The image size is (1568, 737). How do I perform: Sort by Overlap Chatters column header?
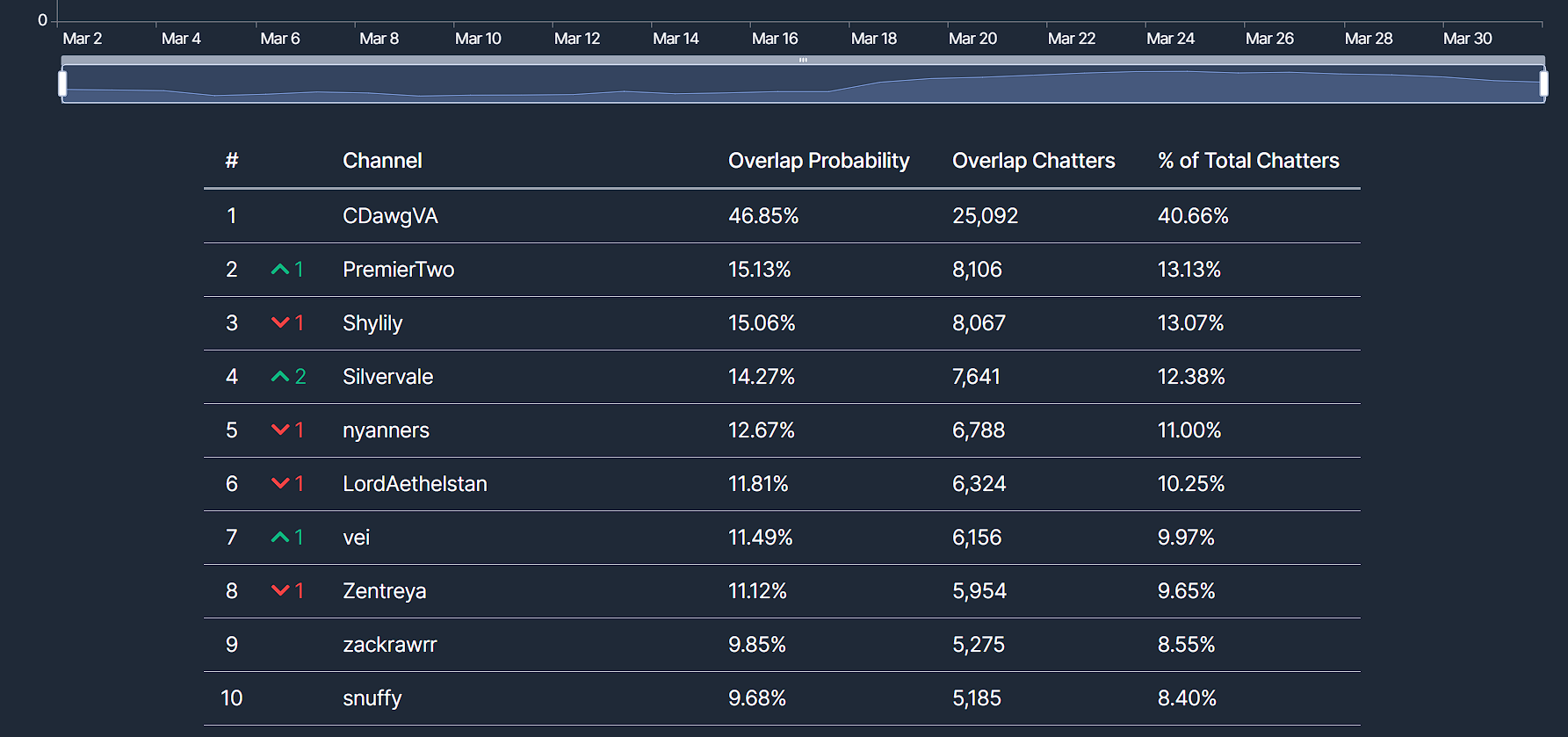coord(1033,161)
